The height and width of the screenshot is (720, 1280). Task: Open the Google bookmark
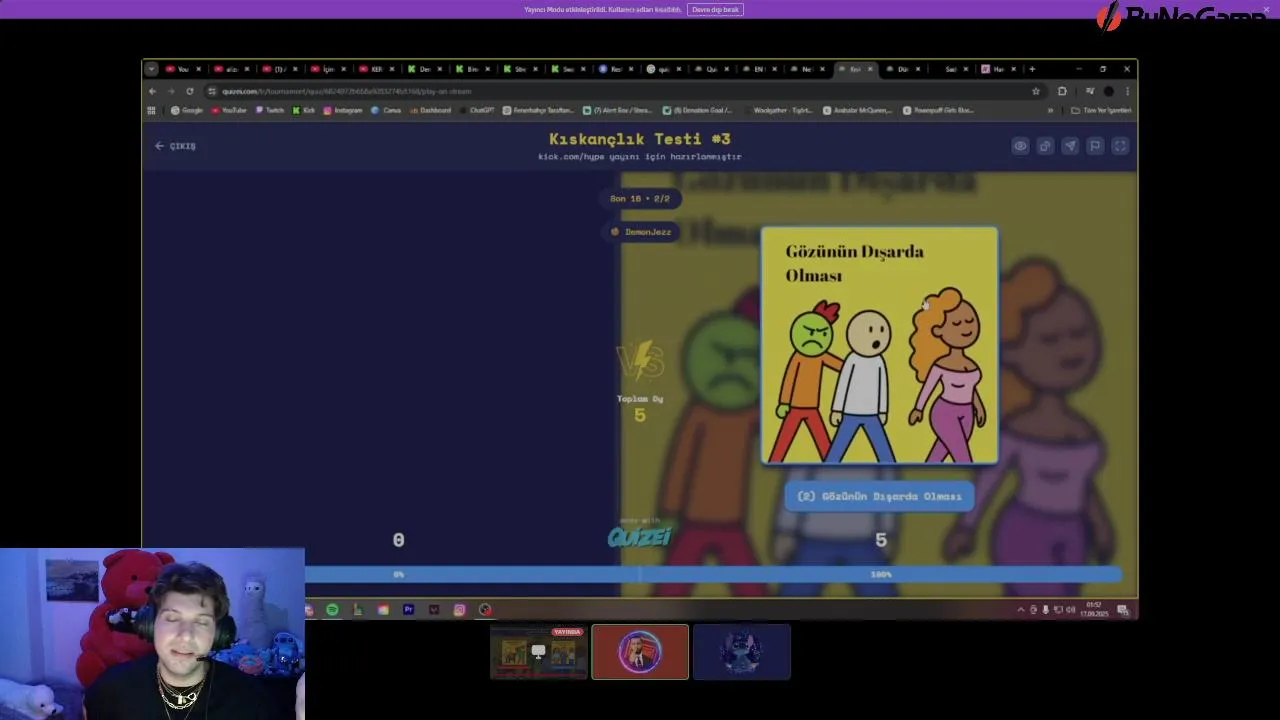coord(187,110)
